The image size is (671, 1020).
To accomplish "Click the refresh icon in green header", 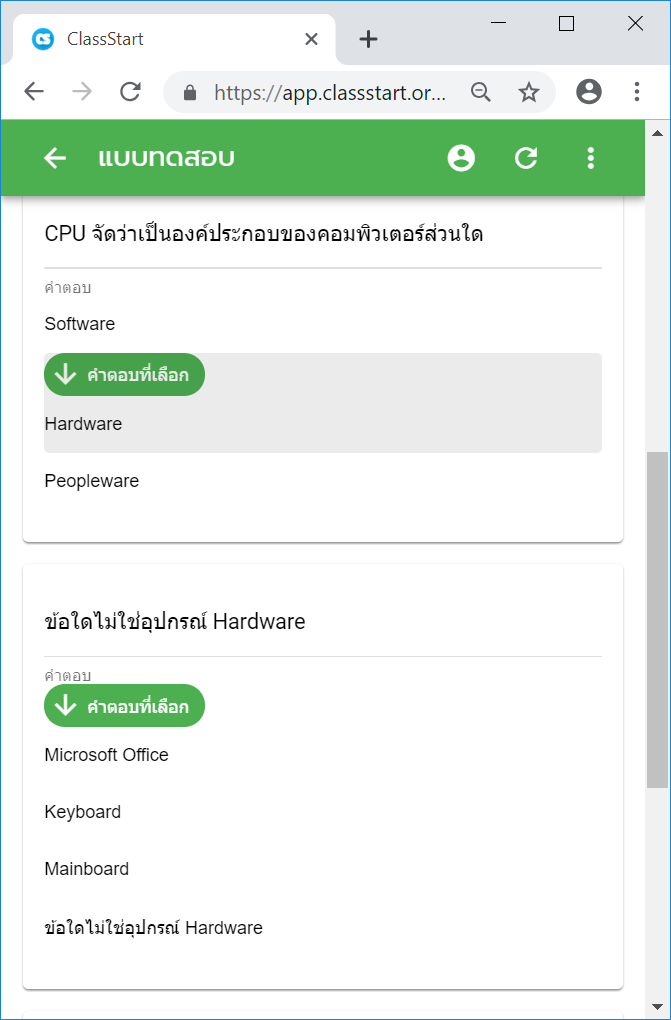I will (526, 158).
